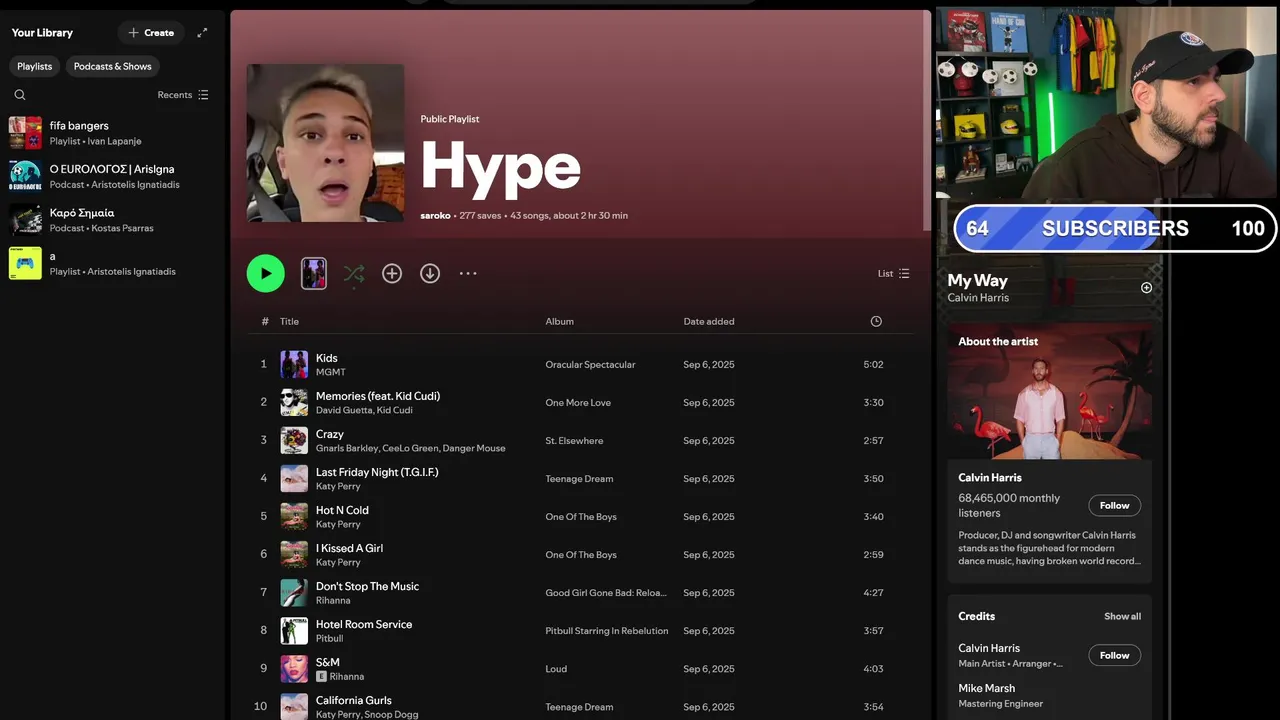This screenshot has height=720, width=1280.
Task: Select the track Don't Stop The Music
Action: click(x=367, y=586)
